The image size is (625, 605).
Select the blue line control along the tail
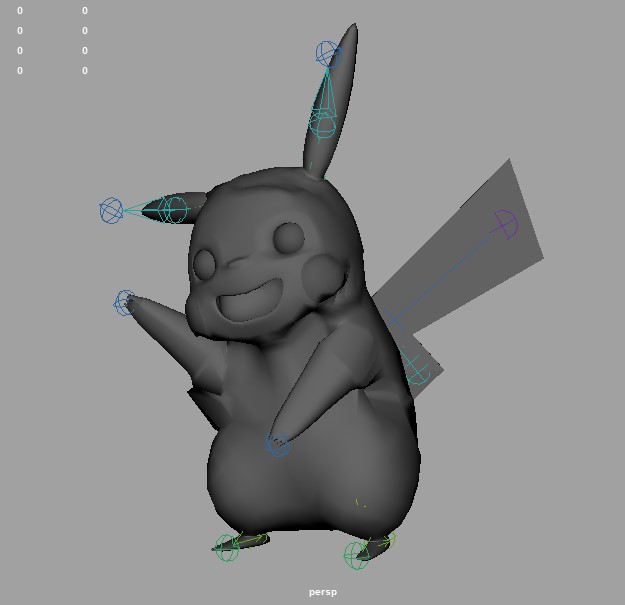click(442, 278)
